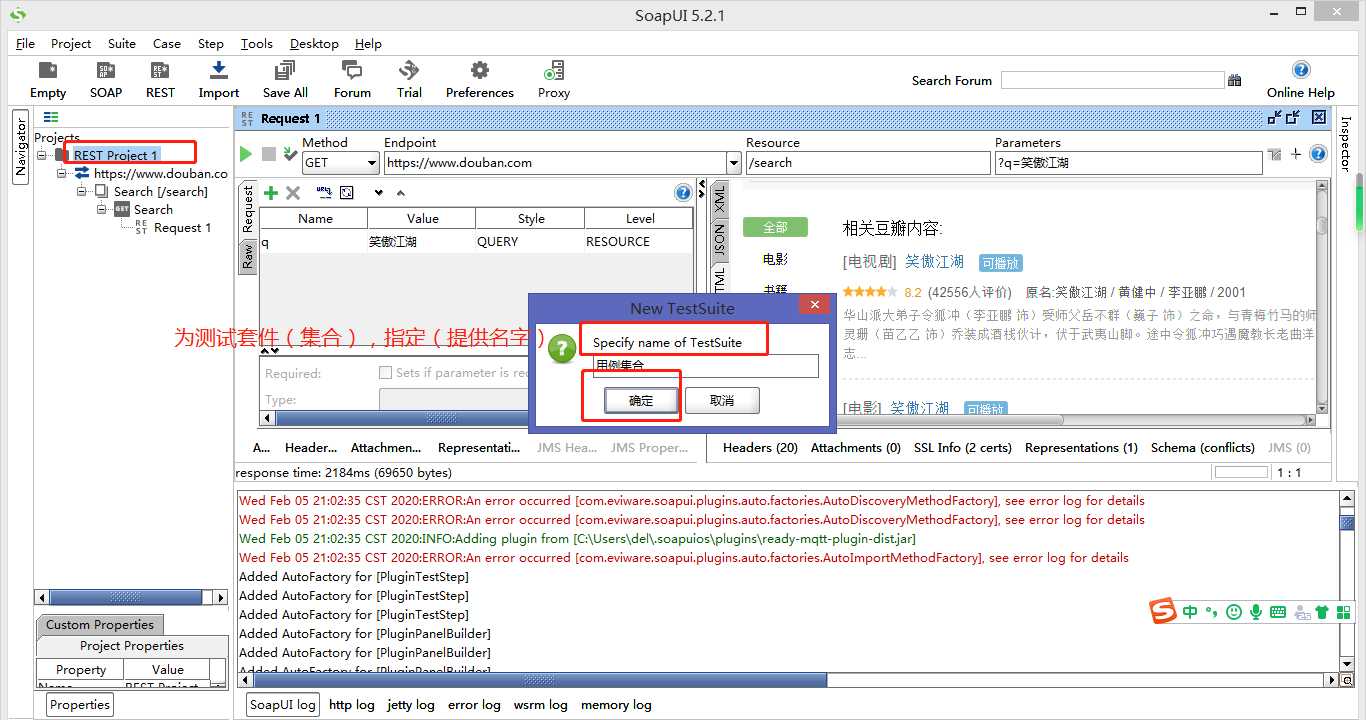Switch to the JSON vertical response tab
This screenshot has width=1366, height=720.
pyautogui.click(x=720, y=240)
